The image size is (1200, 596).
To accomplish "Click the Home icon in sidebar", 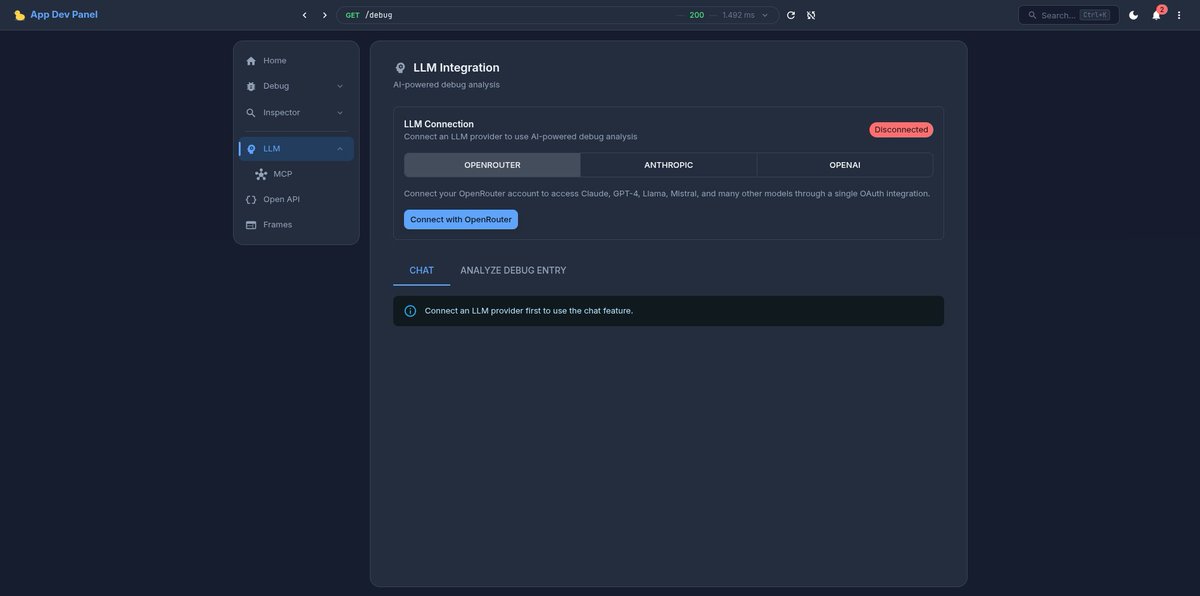I will click(251, 61).
